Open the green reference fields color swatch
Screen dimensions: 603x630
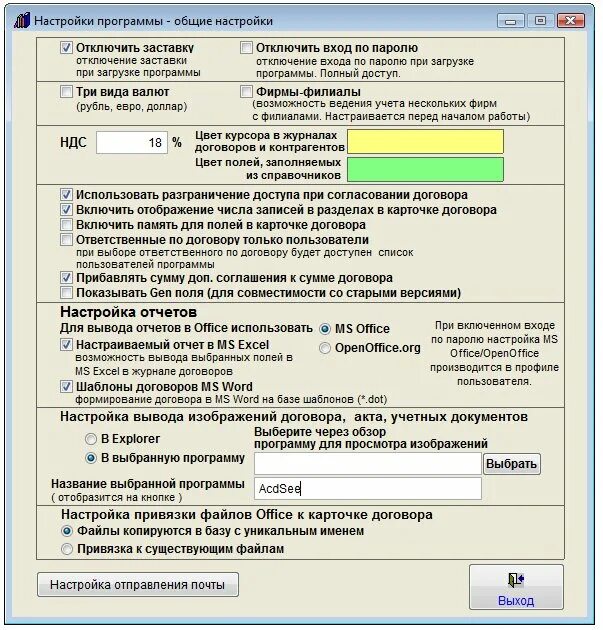click(425, 170)
